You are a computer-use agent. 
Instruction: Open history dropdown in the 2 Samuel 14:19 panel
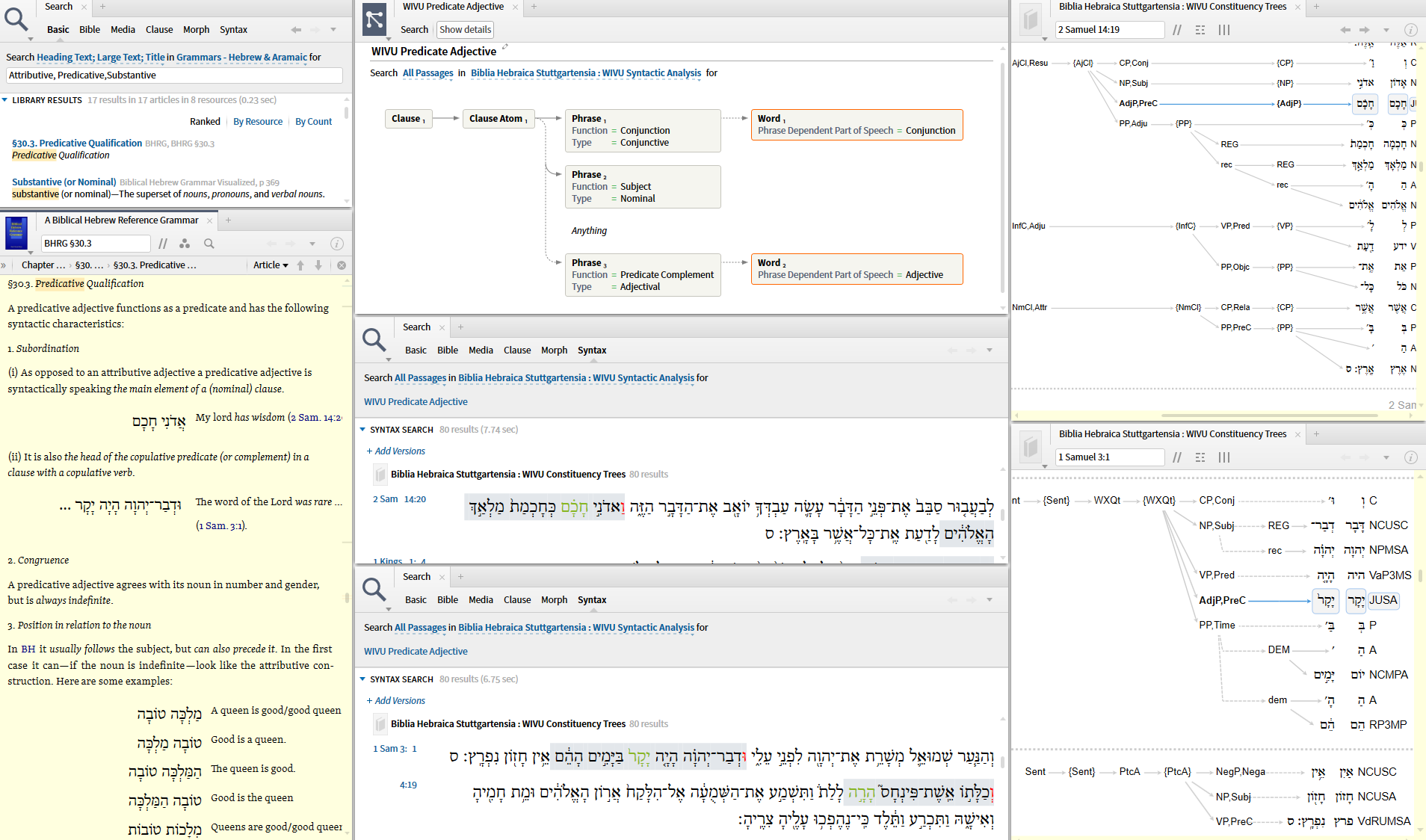point(1386,30)
